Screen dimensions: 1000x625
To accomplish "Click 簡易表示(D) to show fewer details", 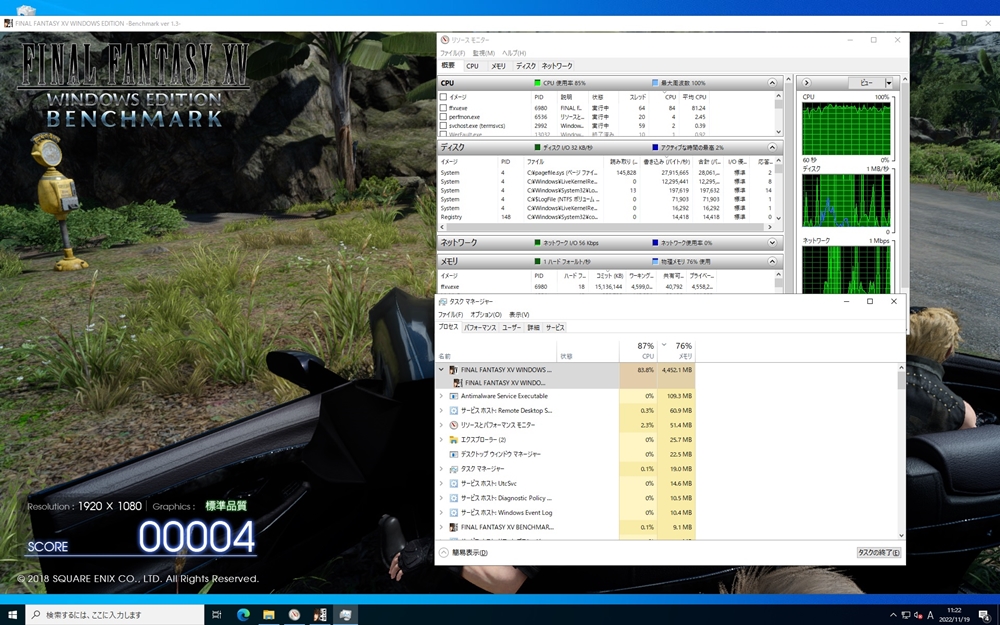I will click(x=464, y=553).
